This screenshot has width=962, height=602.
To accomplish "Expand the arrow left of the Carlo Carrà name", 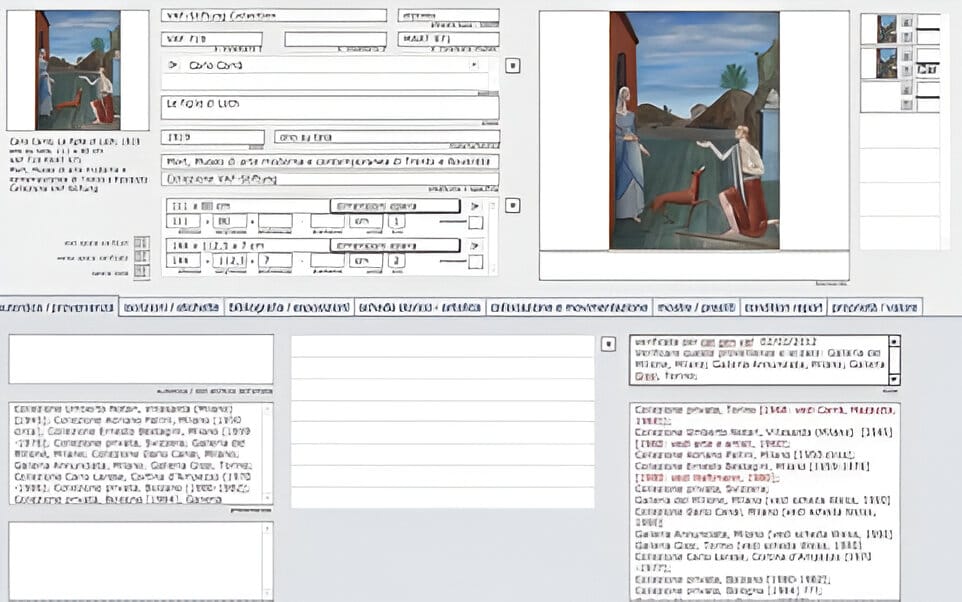I will 173,65.
